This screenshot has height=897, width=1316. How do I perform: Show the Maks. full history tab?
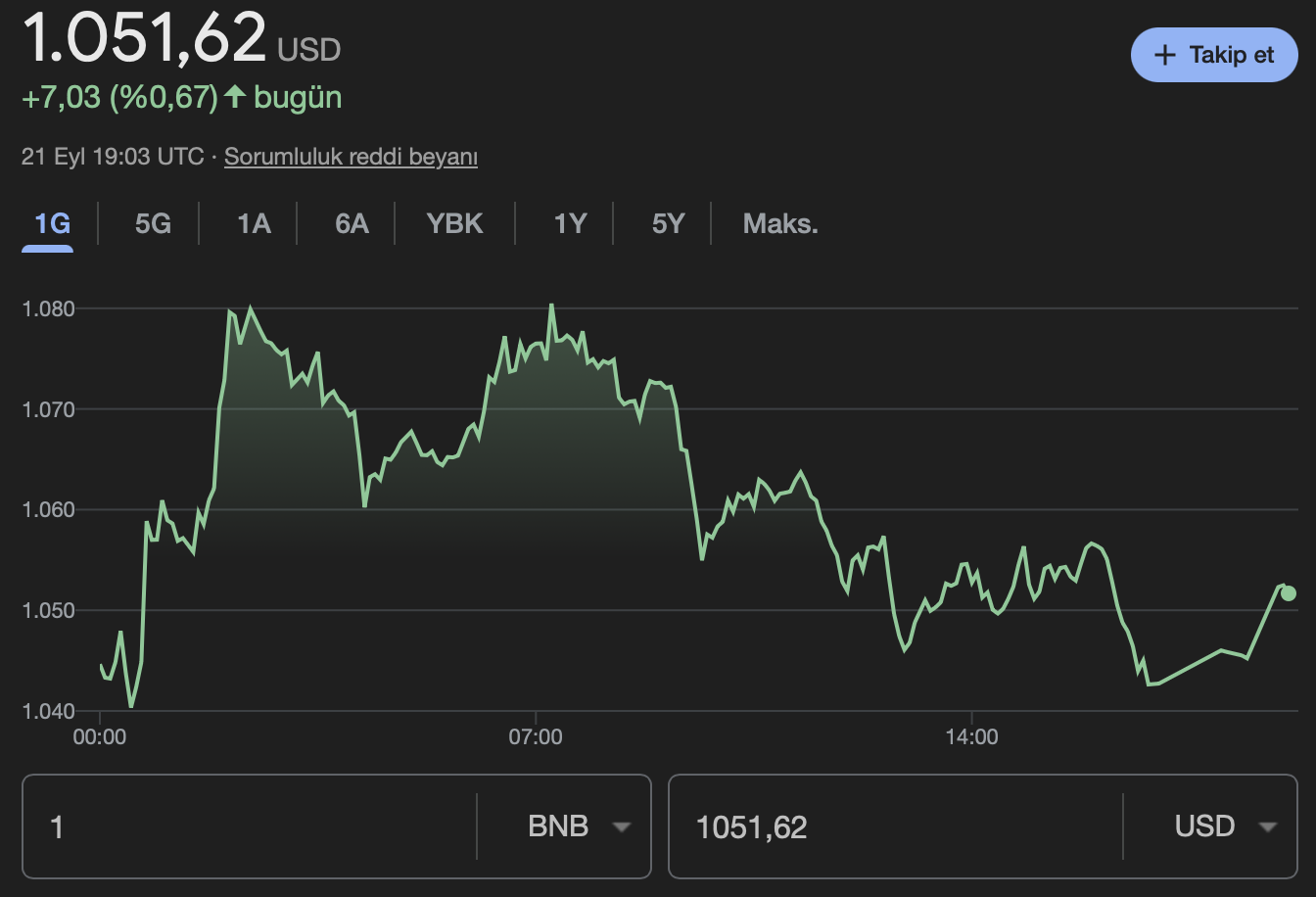780,224
